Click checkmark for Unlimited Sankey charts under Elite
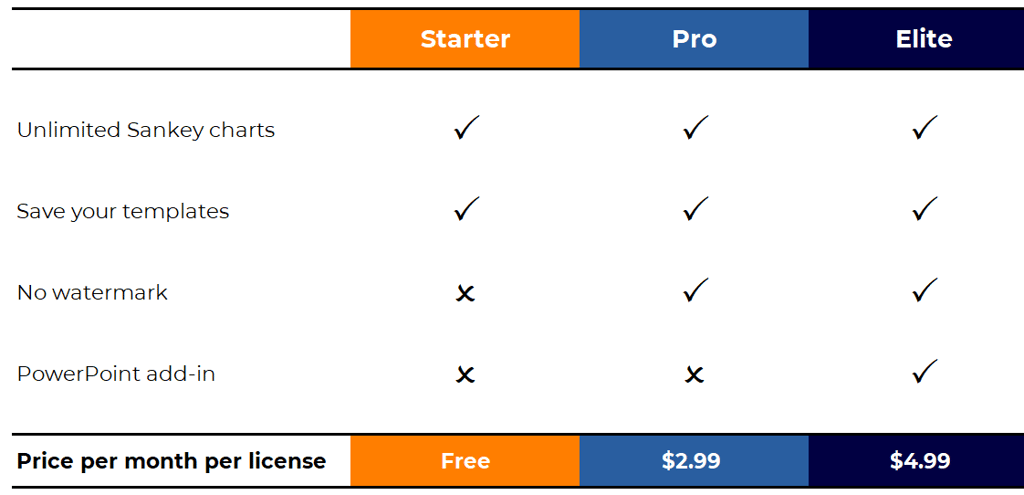The image size is (1024, 495). coord(924,128)
